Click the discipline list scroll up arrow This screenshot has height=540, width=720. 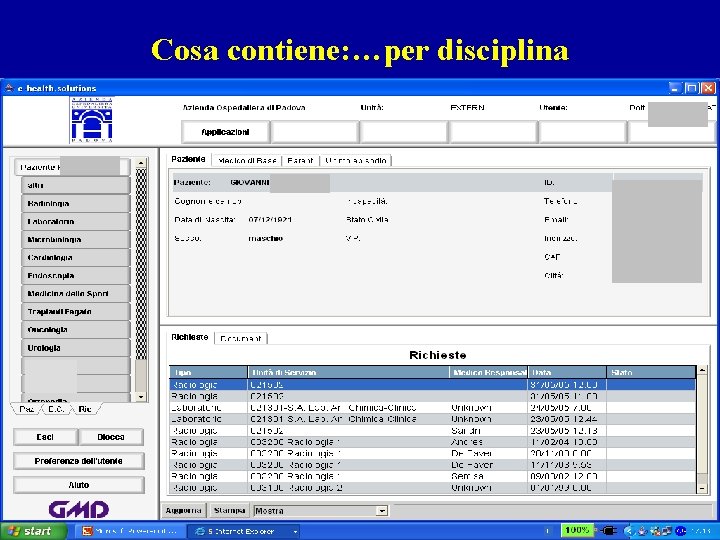pos(141,163)
